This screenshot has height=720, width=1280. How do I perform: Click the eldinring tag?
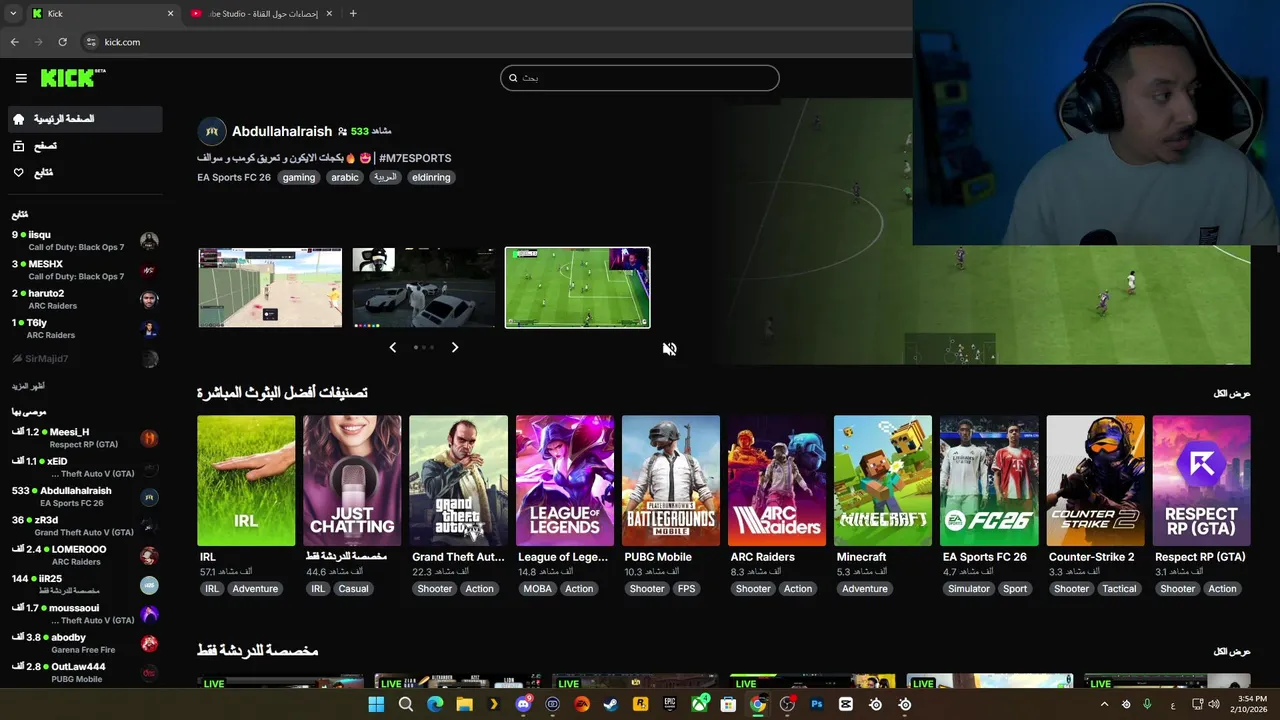click(431, 177)
